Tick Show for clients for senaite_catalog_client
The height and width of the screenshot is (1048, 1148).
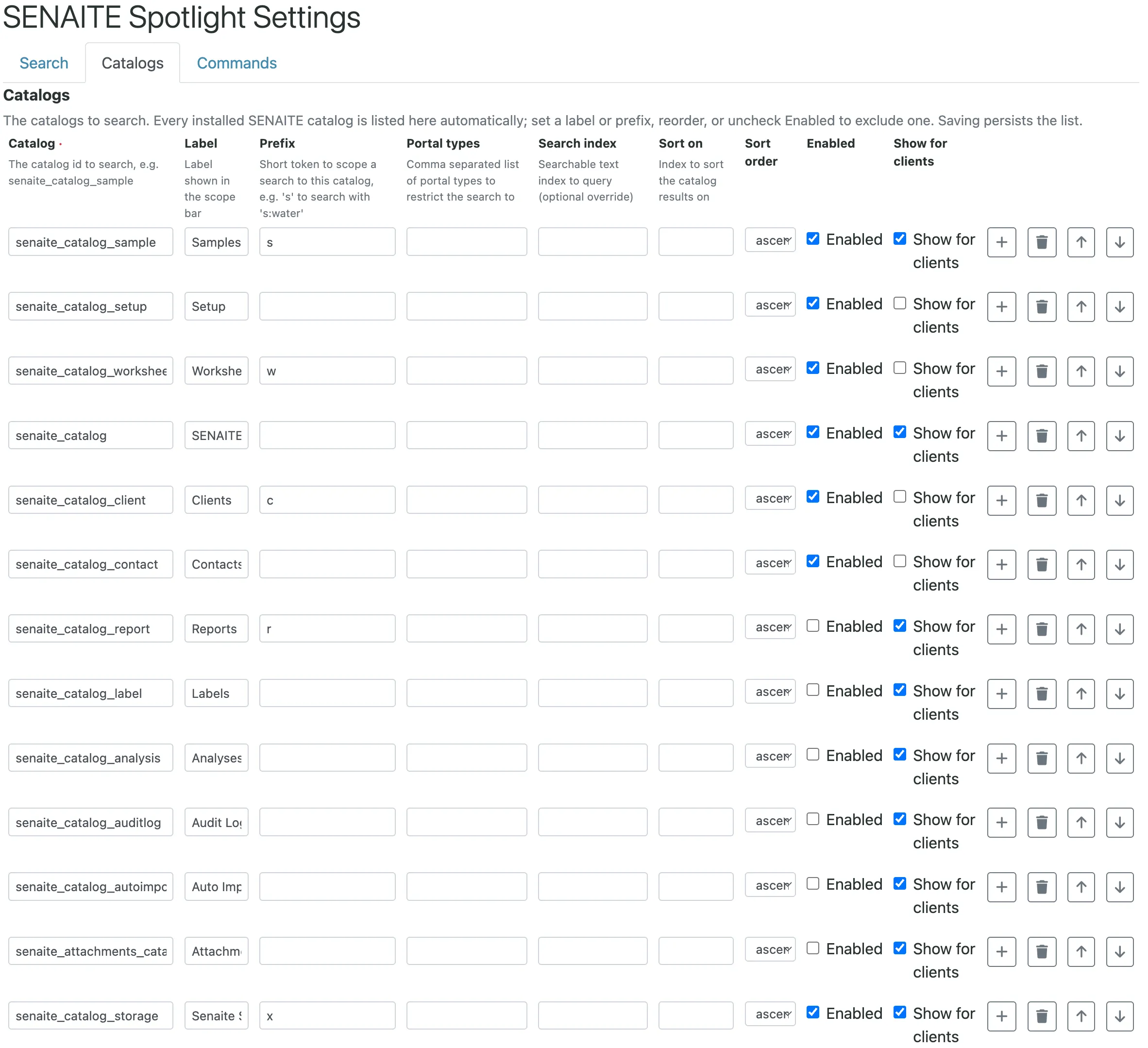(900, 497)
